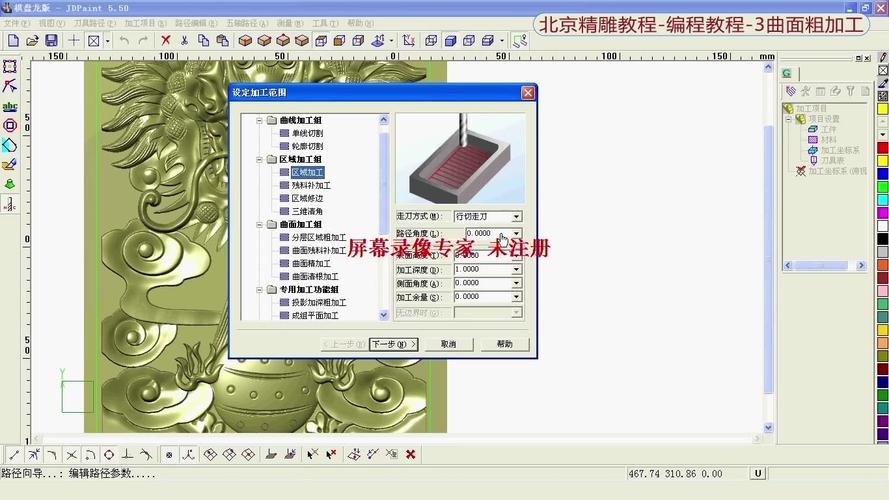Click the tree list scroll-down arrow in dialog

[x=384, y=315]
